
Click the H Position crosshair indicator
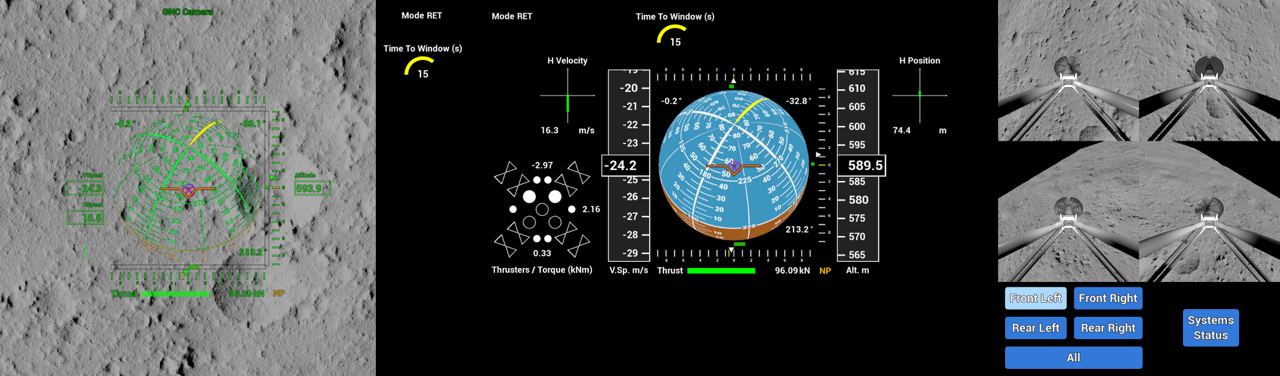tap(919, 96)
